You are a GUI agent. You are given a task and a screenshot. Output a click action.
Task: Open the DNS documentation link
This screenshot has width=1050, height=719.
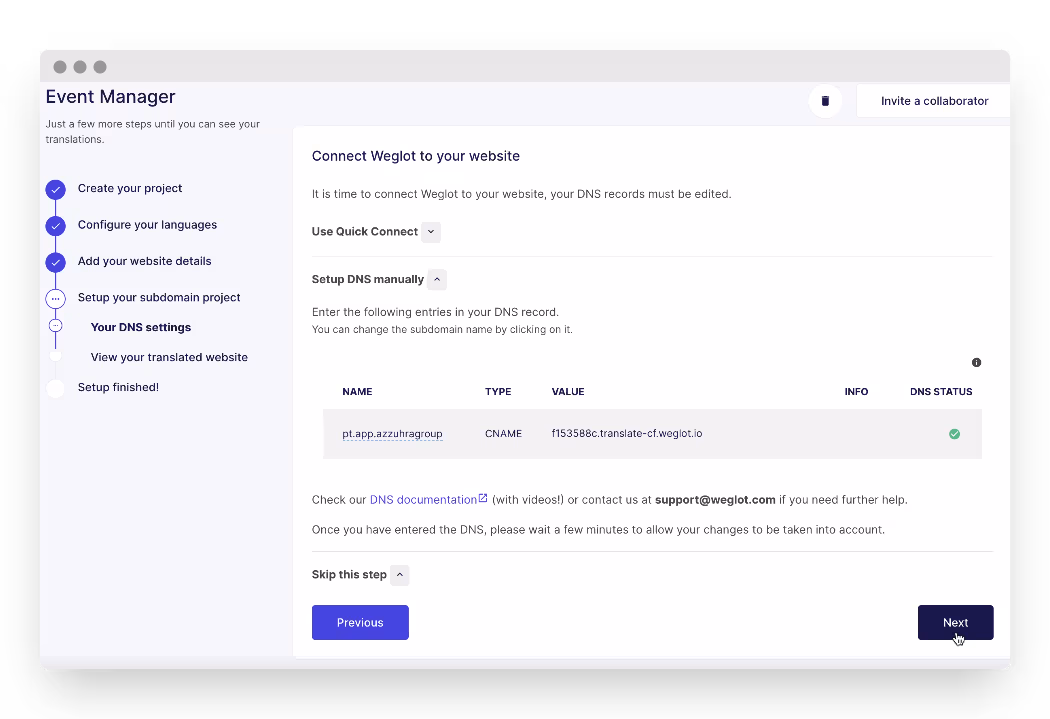click(423, 499)
